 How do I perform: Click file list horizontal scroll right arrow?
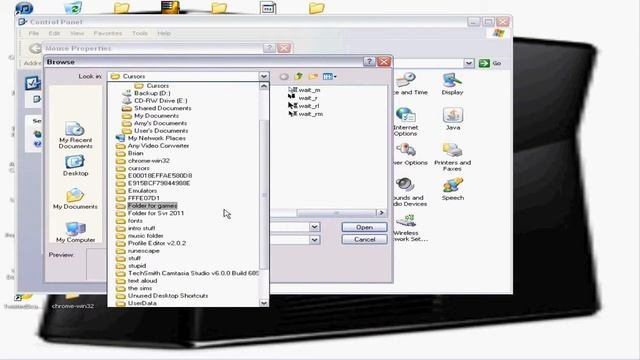[x=381, y=213]
